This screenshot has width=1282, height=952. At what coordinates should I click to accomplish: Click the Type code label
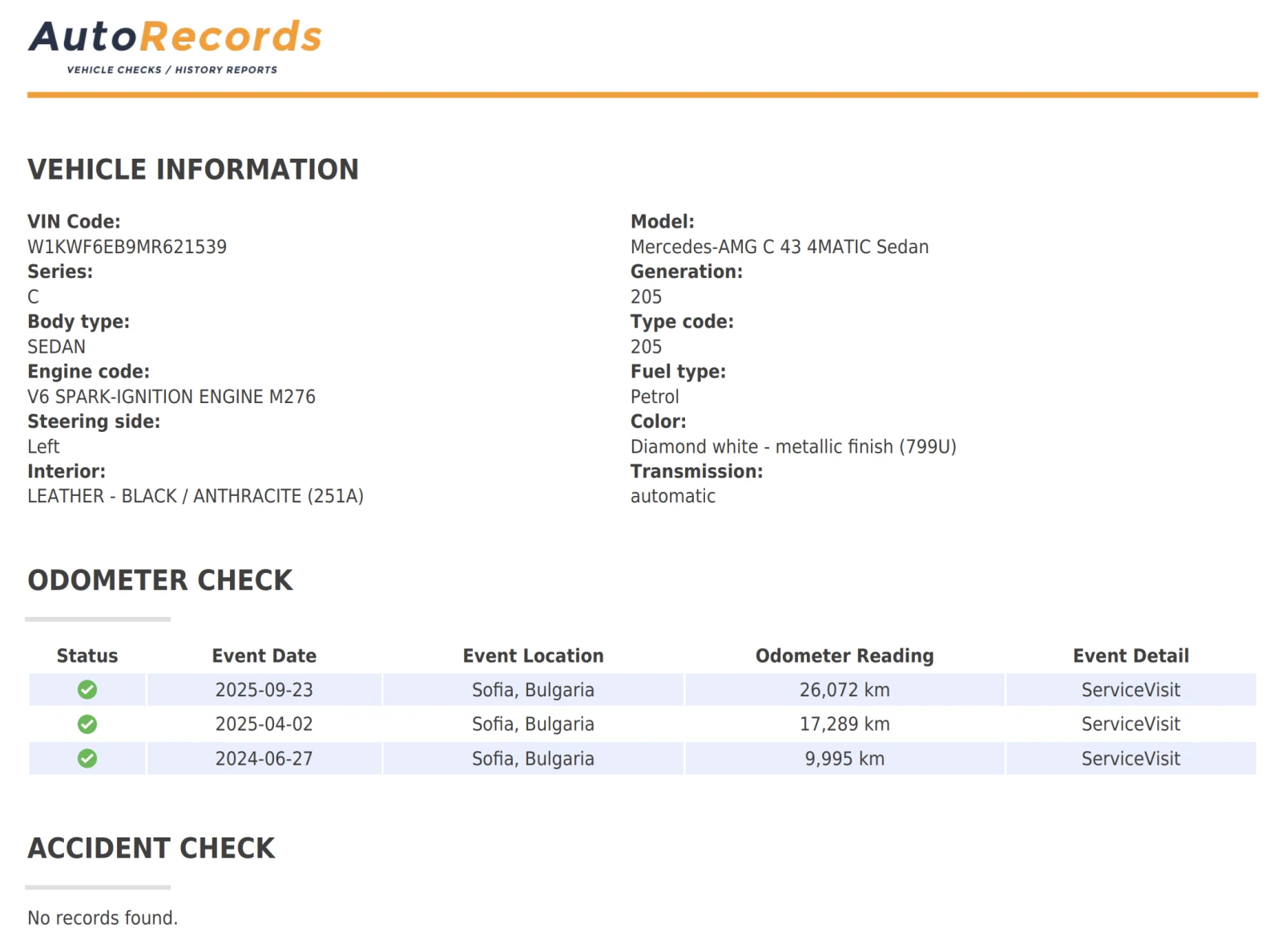pyautogui.click(x=682, y=322)
